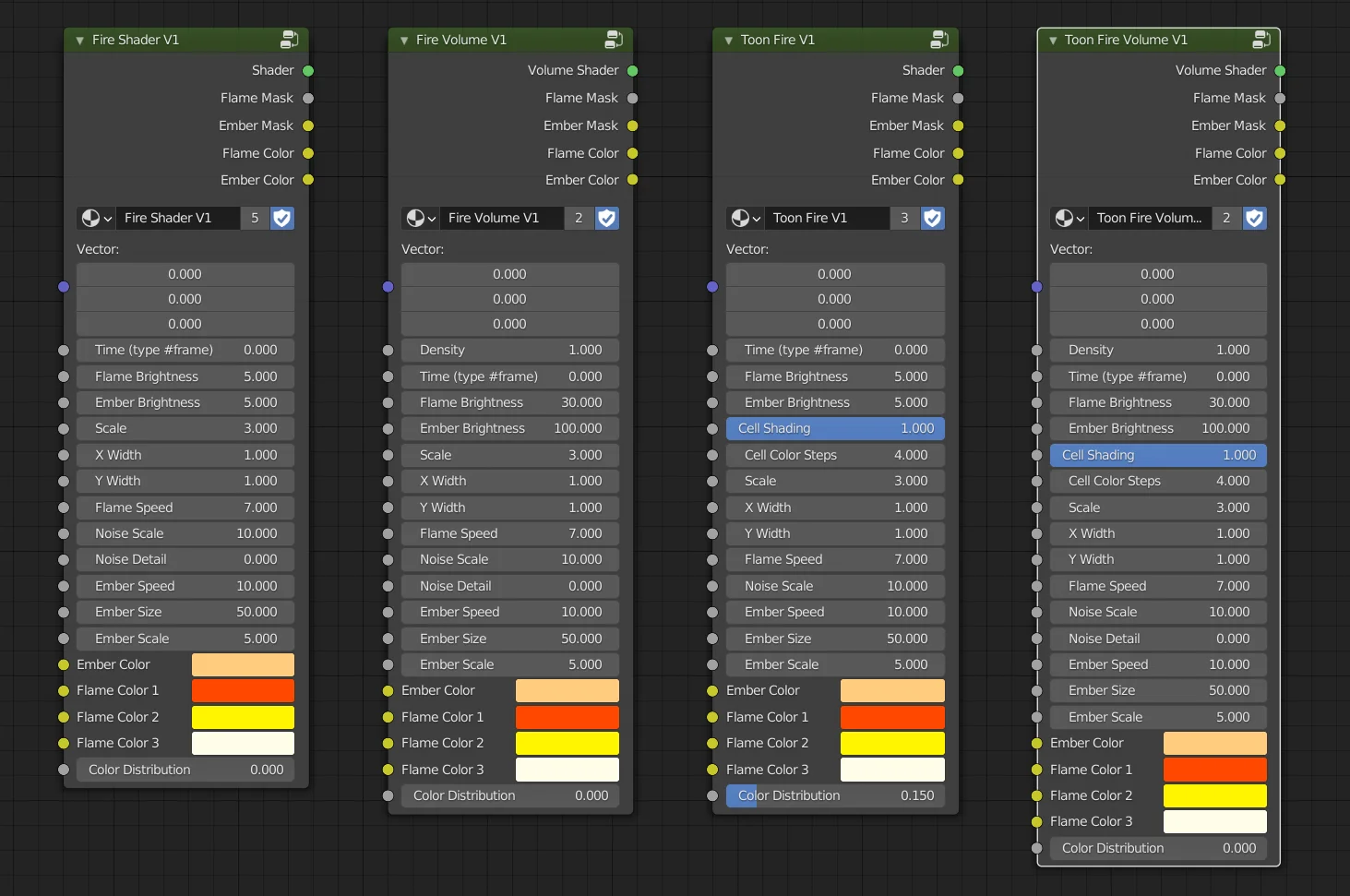The width and height of the screenshot is (1350, 896).
Task: Click the user count 5 button on Fire Shader V1
Action: tap(255, 218)
